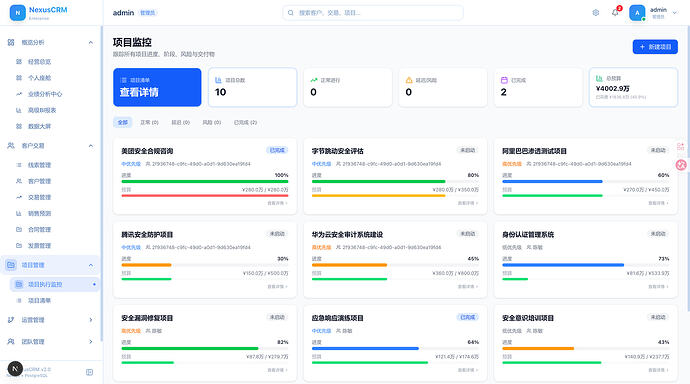The width and height of the screenshot is (690, 384).
Task: Click the NexusCRM logo icon
Action: [18, 13]
